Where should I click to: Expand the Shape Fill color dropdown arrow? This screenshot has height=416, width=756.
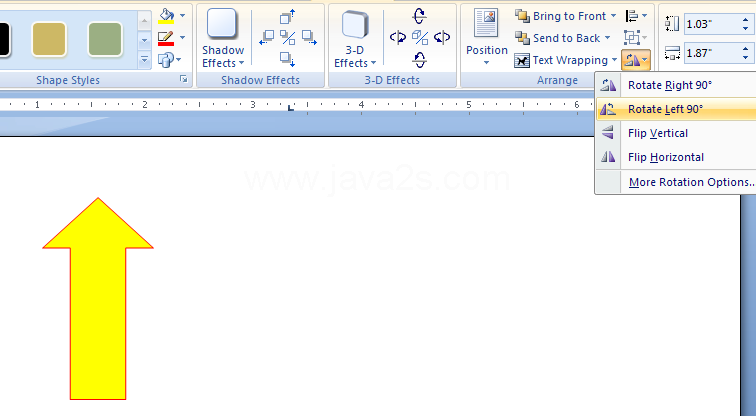click(x=182, y=16)
